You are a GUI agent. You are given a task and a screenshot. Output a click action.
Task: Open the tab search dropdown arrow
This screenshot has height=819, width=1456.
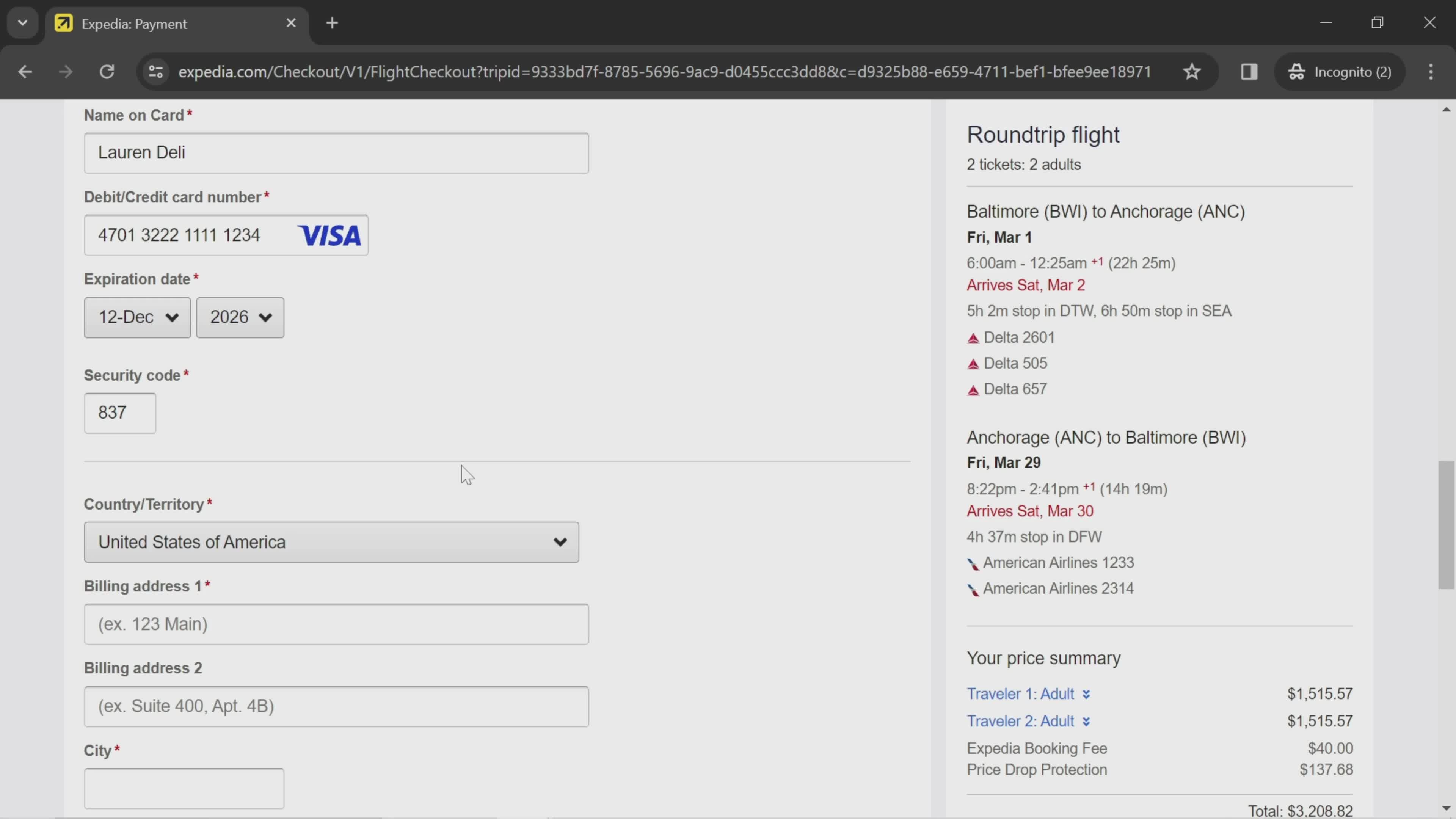(x=23, y=23)
